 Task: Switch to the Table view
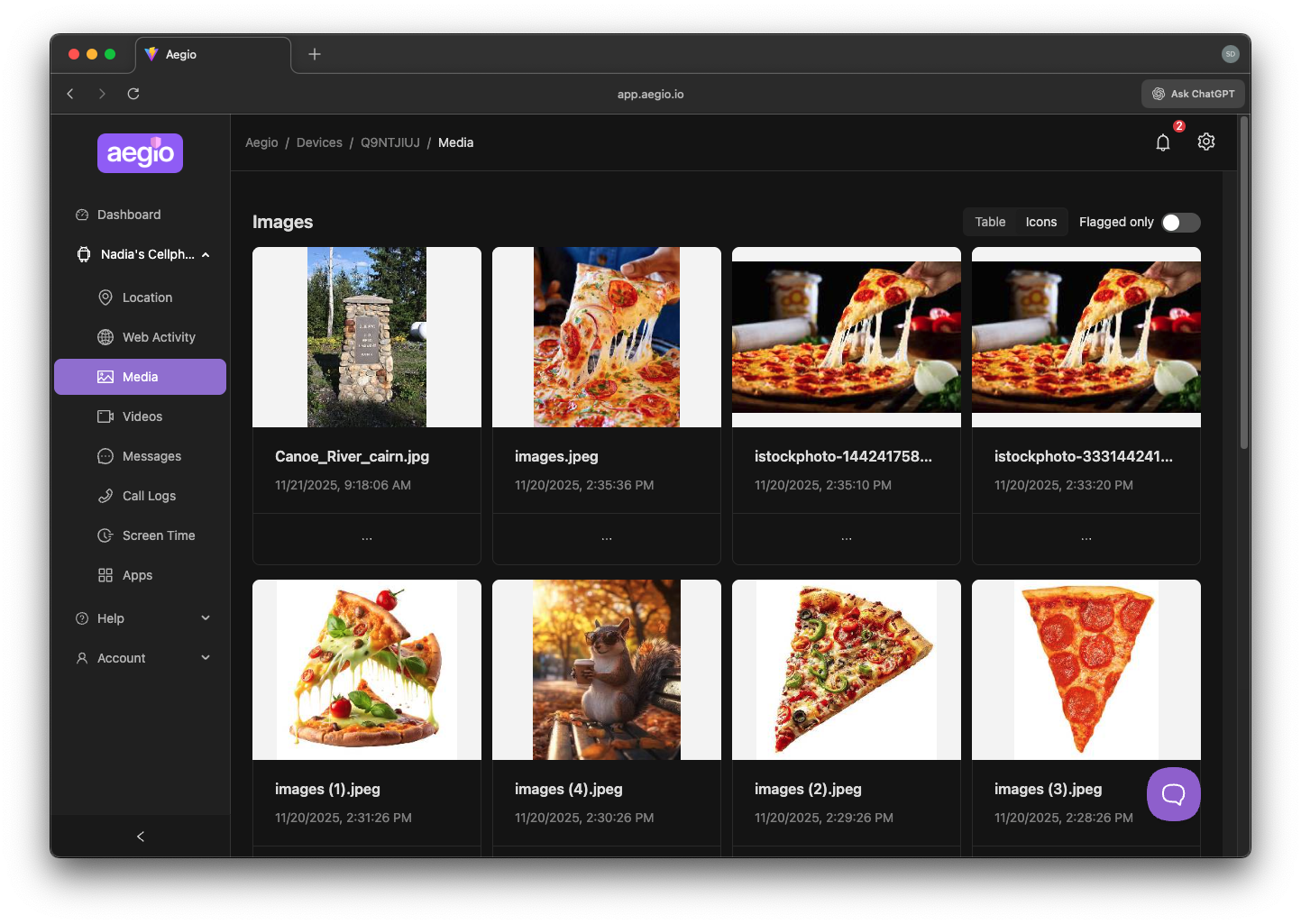989,222
